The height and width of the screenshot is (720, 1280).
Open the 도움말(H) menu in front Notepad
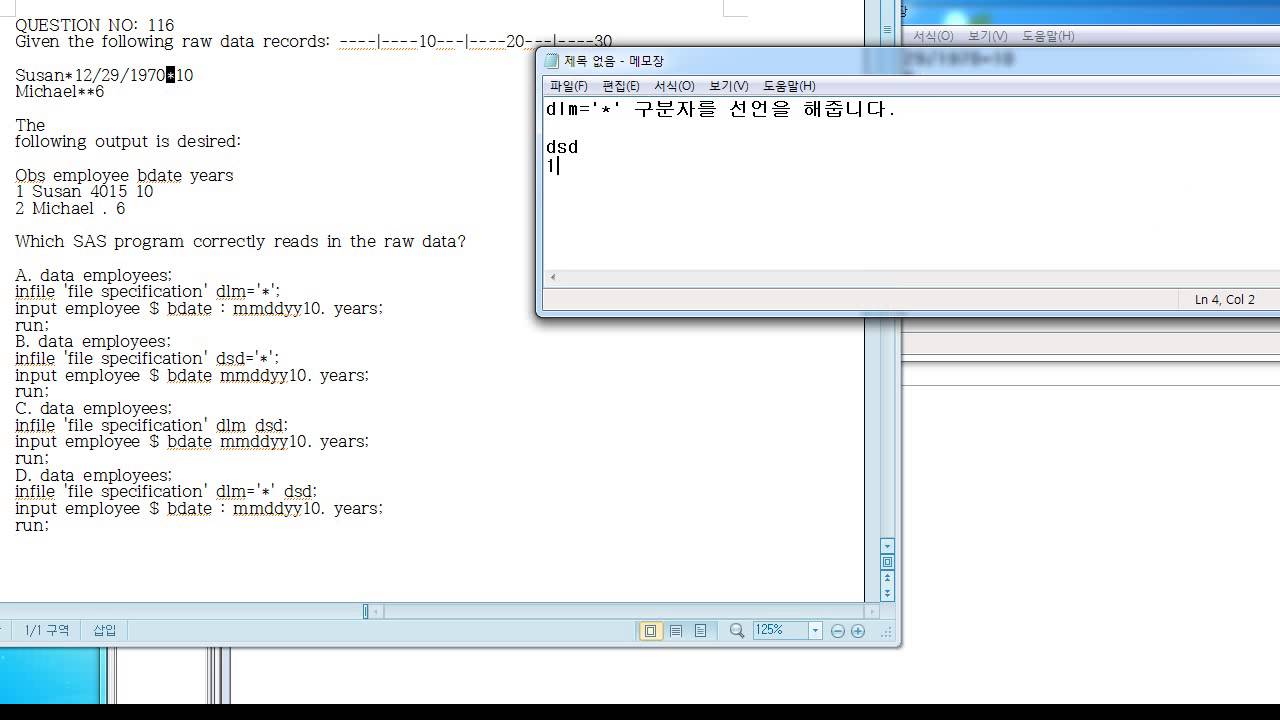click(789, 86)
